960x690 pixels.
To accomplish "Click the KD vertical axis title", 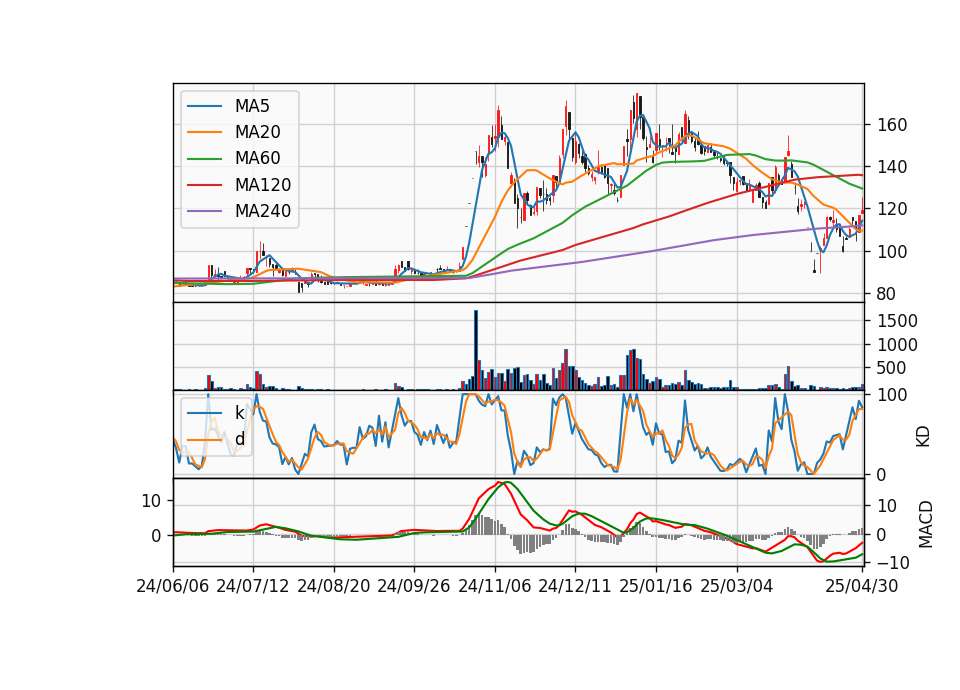I will click(923, 437).
